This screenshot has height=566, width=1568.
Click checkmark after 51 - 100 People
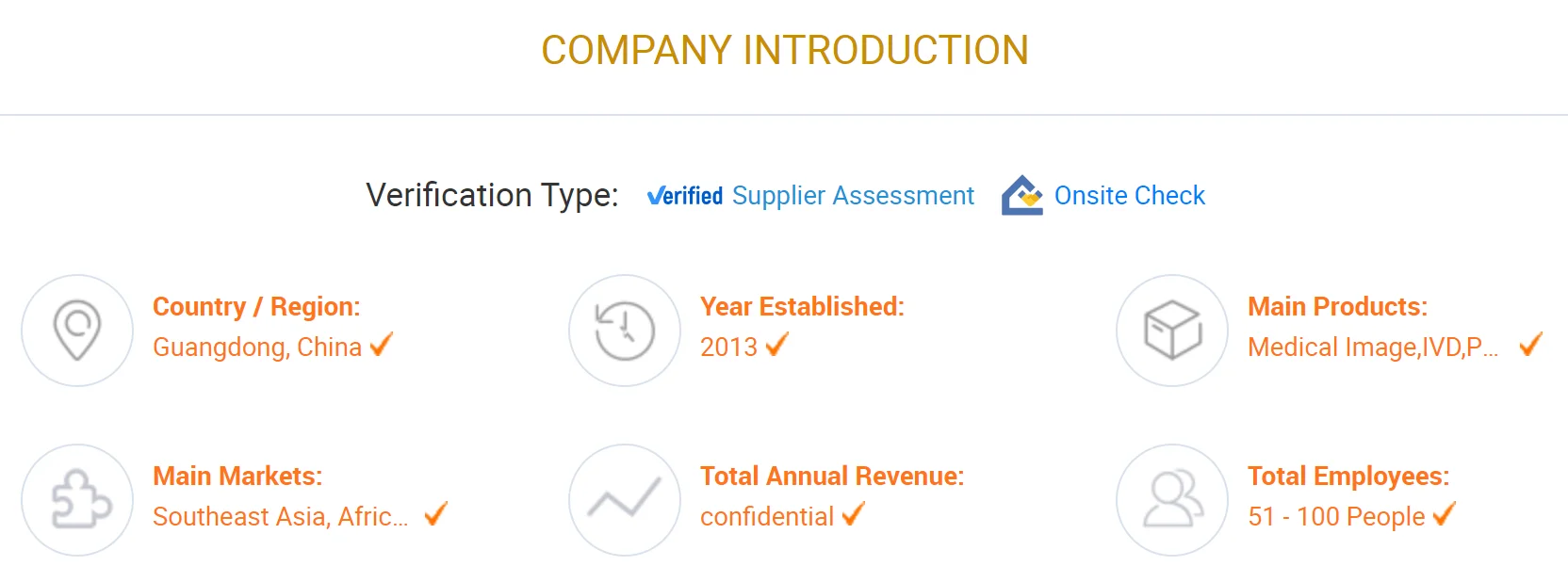1445,515
